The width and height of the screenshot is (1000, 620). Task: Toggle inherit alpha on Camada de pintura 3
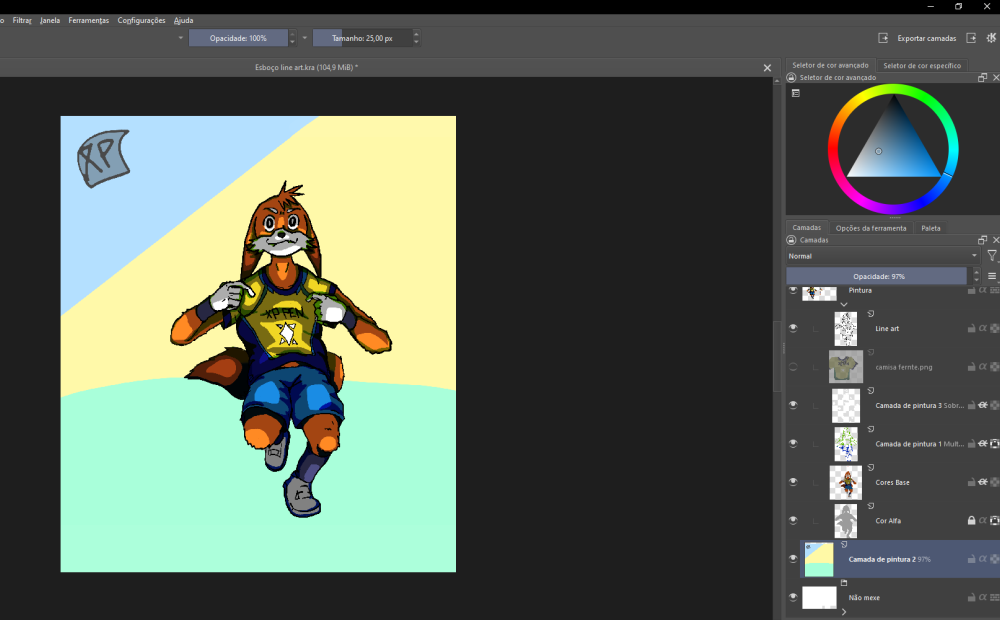click(983, 405)
